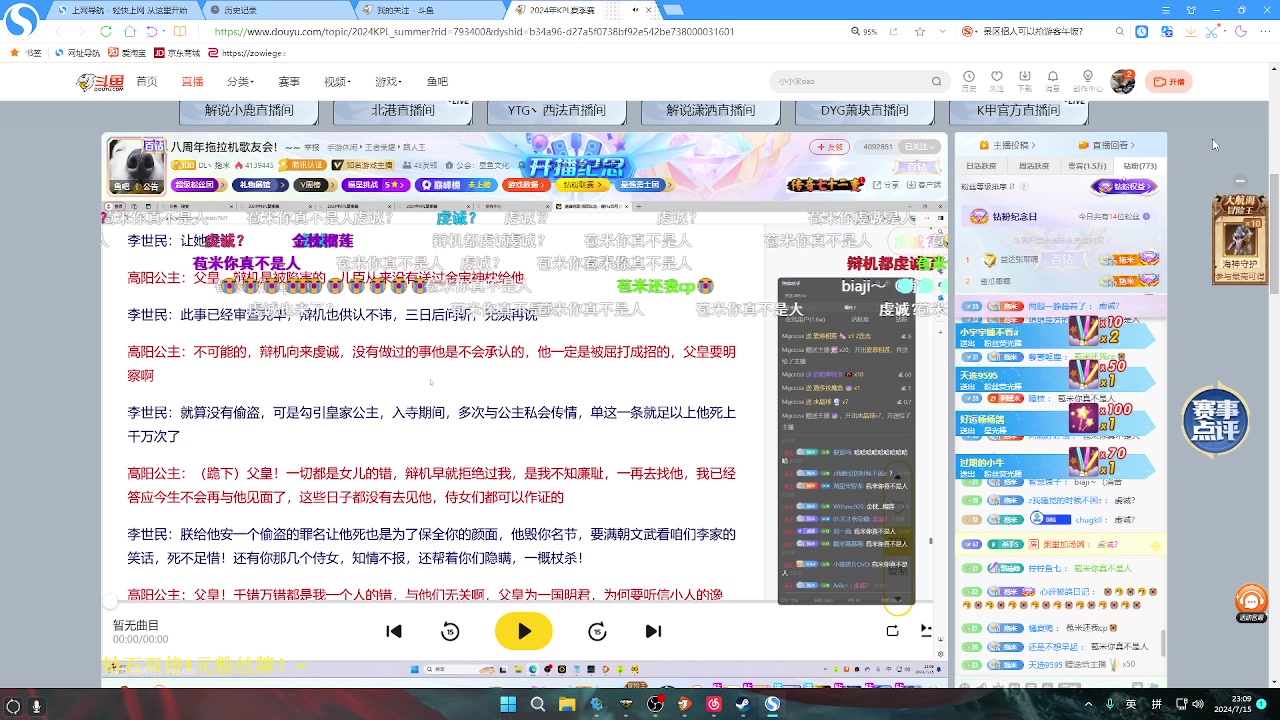This screenshot has height=720, width=1280.
Task: Click the 赛事点评 floating badge
Action: click(x=1216, y=420)
